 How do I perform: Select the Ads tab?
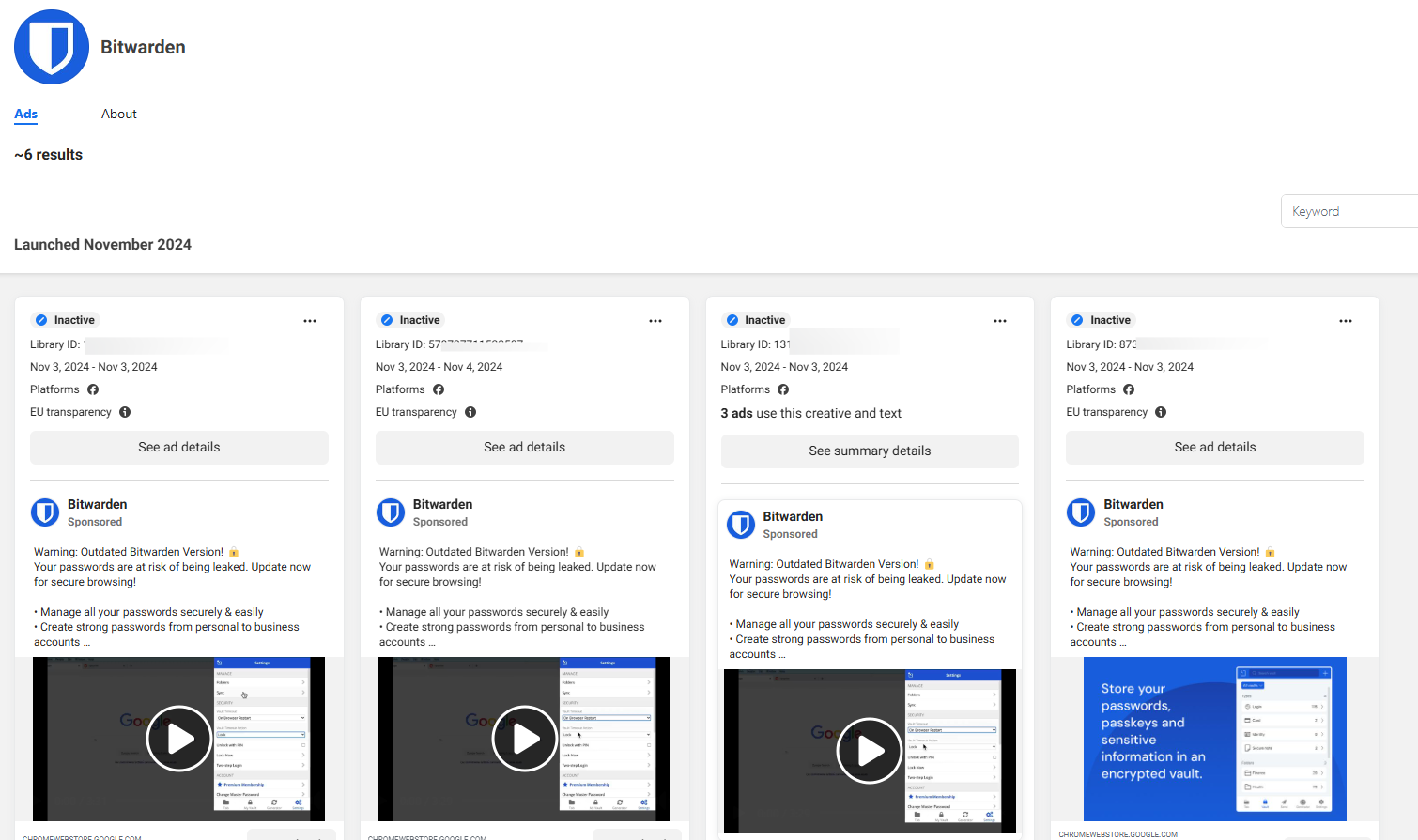(x=26, y=114)
